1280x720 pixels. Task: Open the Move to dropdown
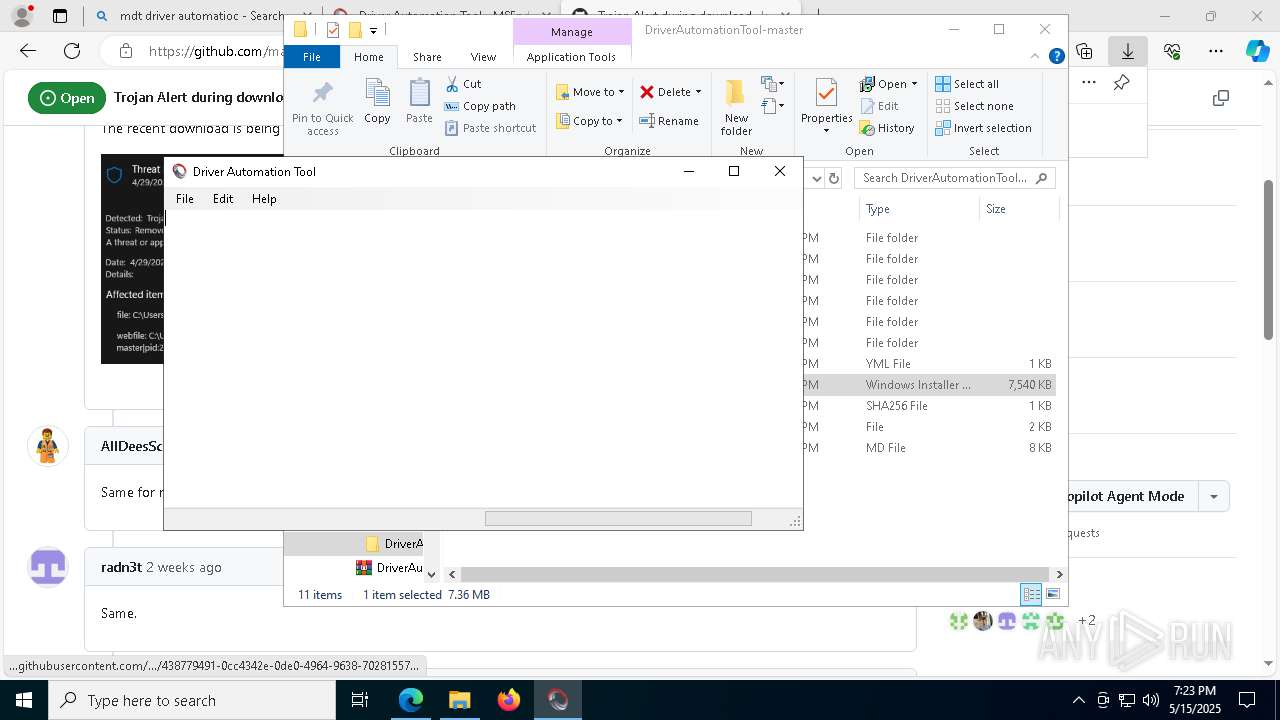point(590,92)
